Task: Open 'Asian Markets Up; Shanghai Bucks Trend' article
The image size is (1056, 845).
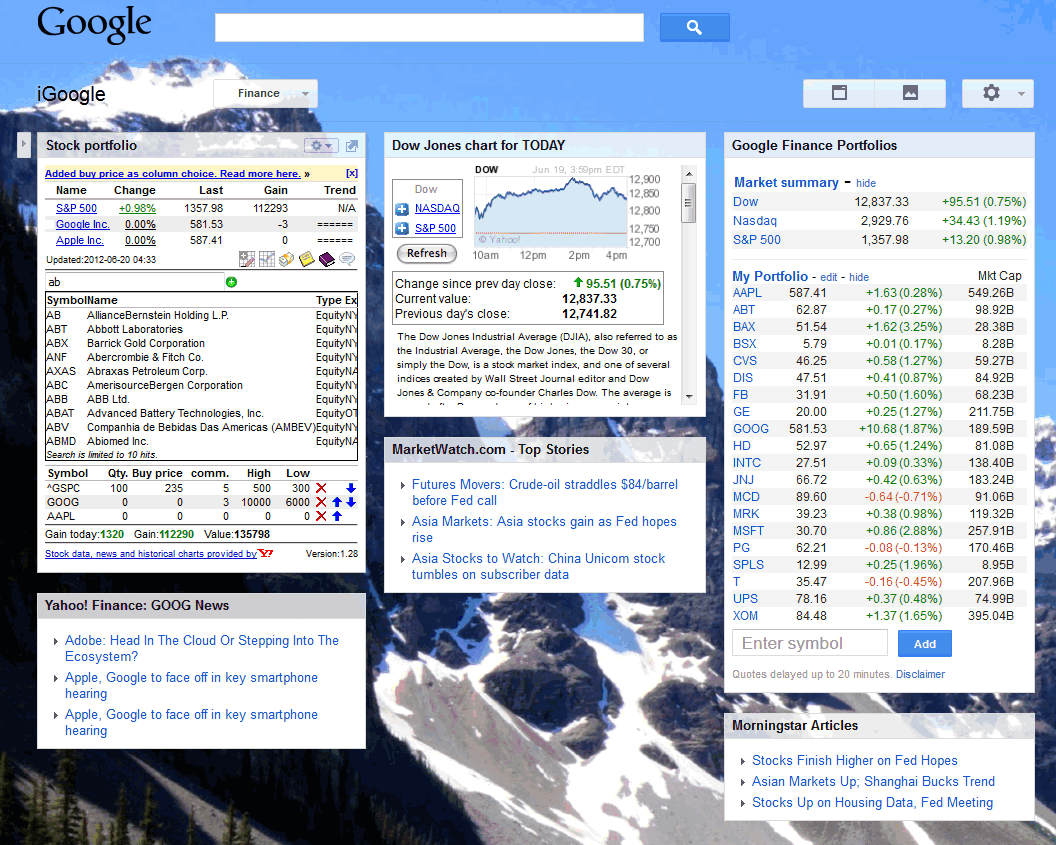Action: pos(873,782)
